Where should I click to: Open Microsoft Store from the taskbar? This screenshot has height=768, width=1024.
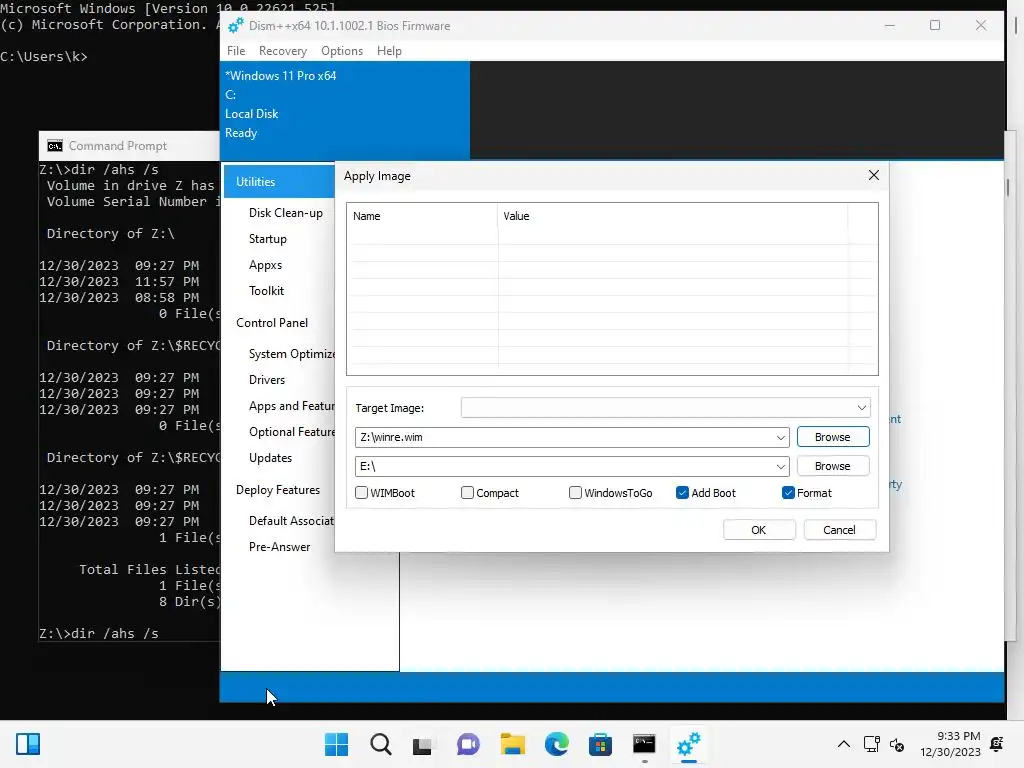click(600, 744)
